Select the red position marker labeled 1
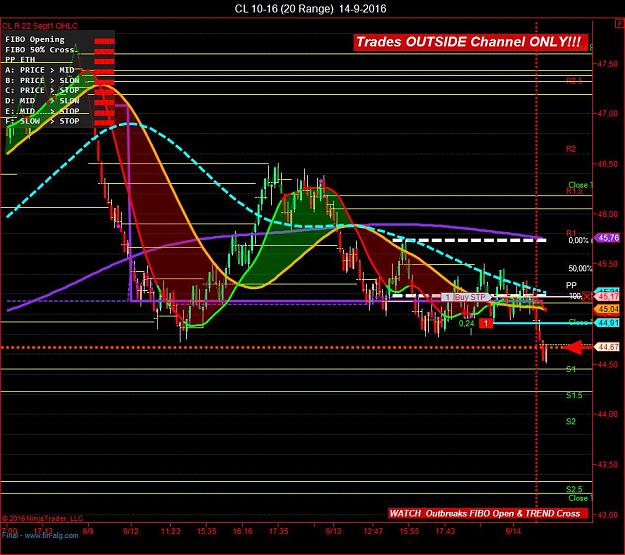 click(485, 323)
